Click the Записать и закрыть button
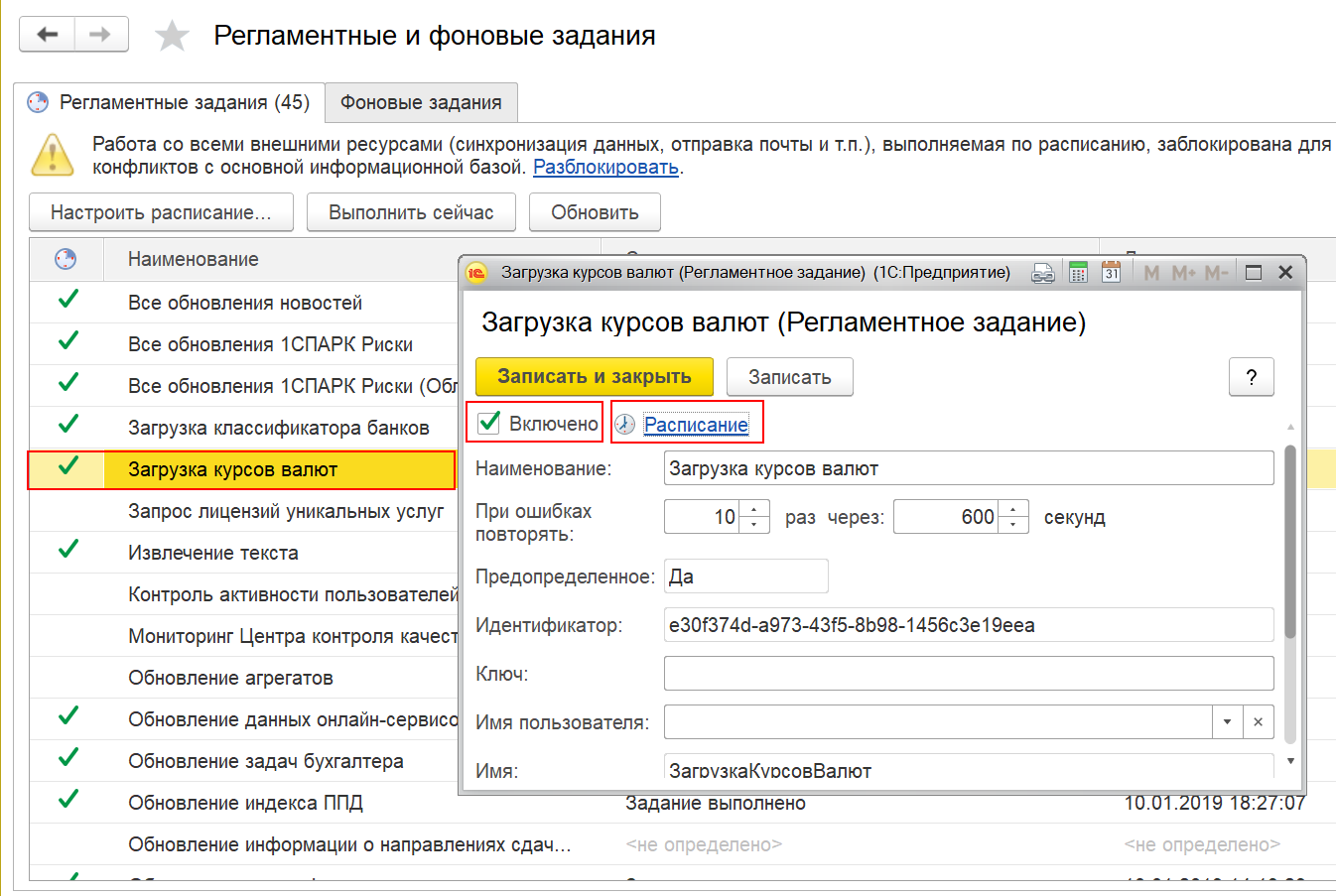The image size is (1336, 896). [x=595, y=377]
